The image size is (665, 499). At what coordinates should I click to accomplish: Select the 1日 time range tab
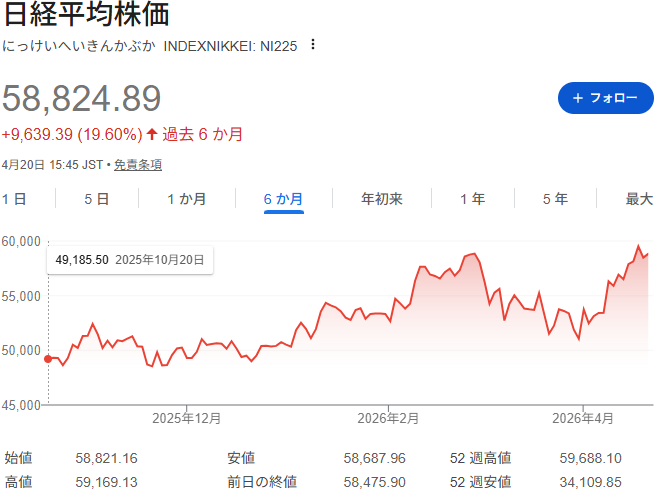(14, 199)
